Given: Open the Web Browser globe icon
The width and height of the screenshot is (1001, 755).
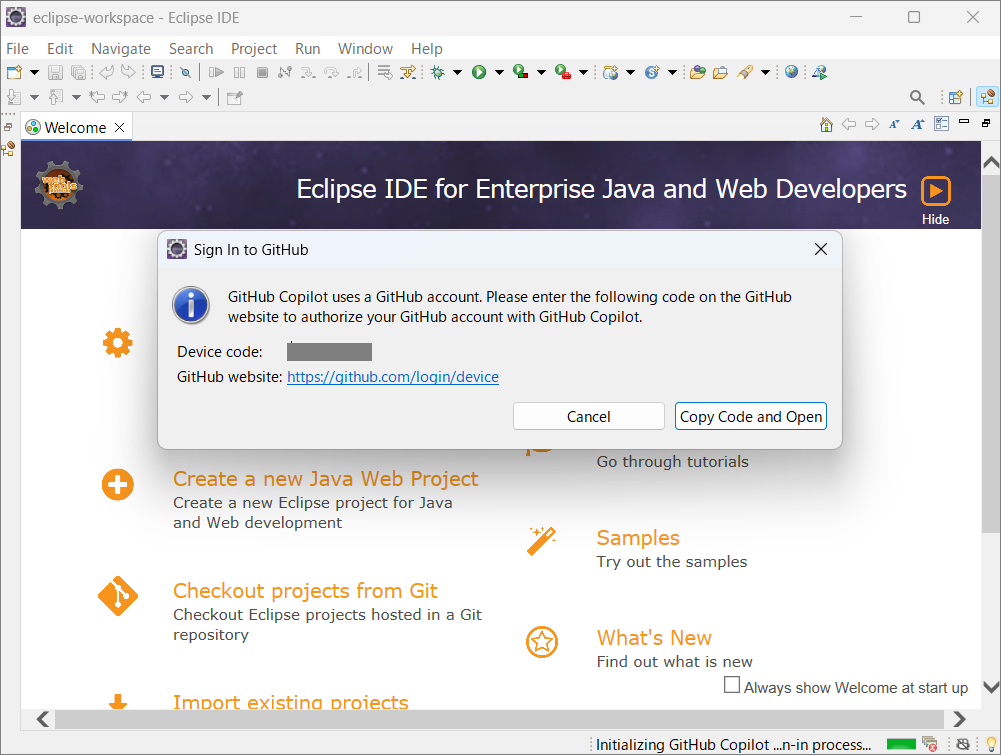Looking at the screenshot, I should click(x=791, y=72).
